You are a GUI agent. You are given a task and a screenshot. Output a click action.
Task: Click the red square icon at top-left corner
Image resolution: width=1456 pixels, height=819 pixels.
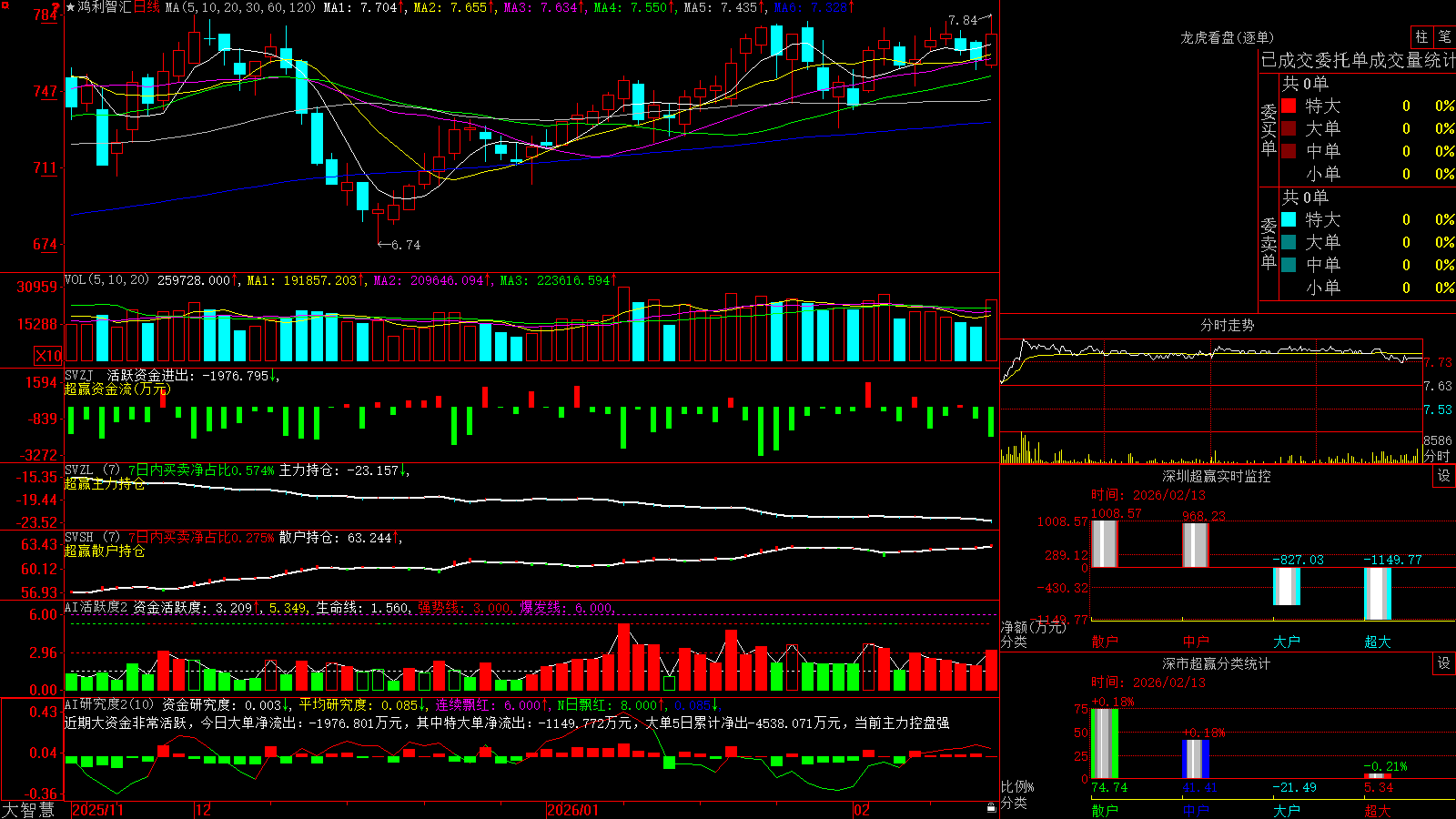click(5, 5)
